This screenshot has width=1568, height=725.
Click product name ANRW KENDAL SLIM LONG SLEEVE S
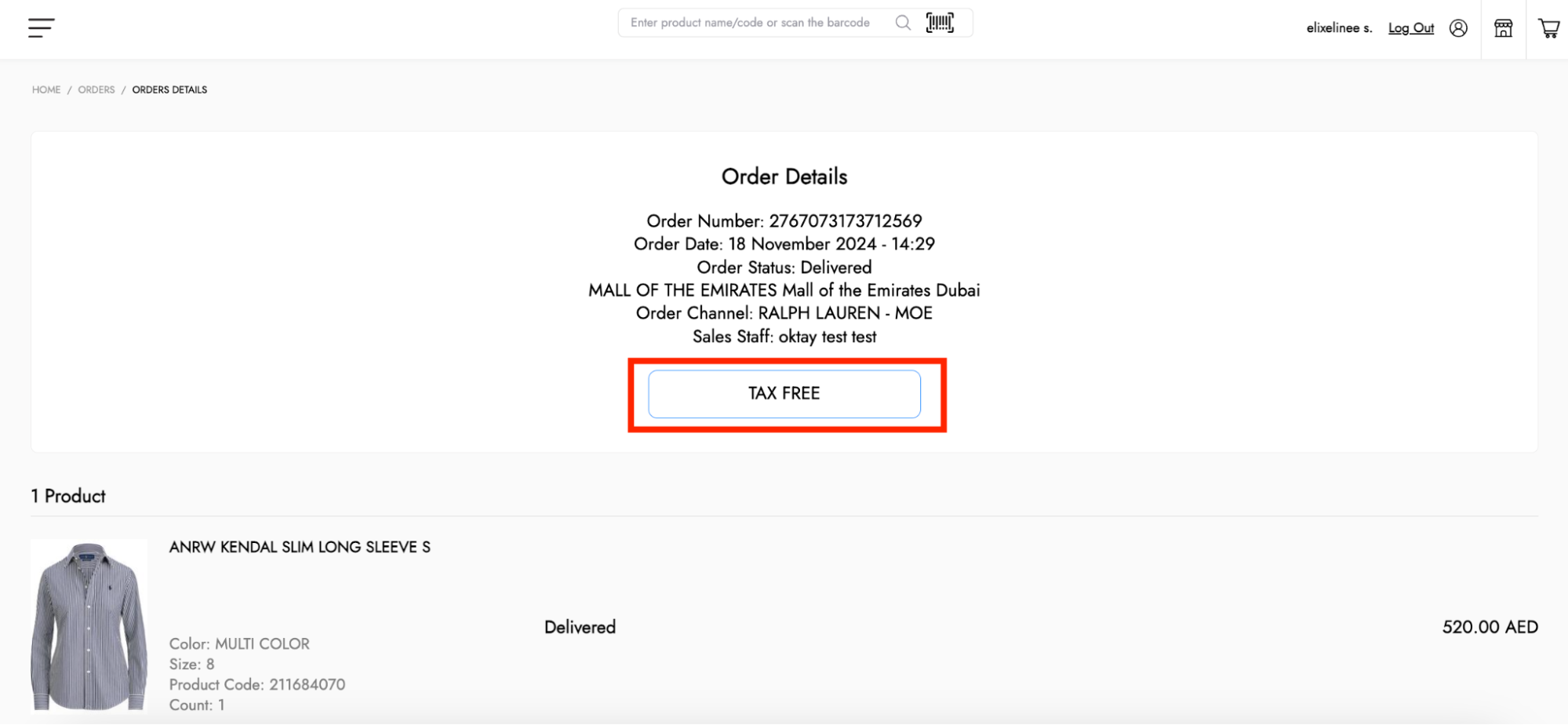pos(300,547)
